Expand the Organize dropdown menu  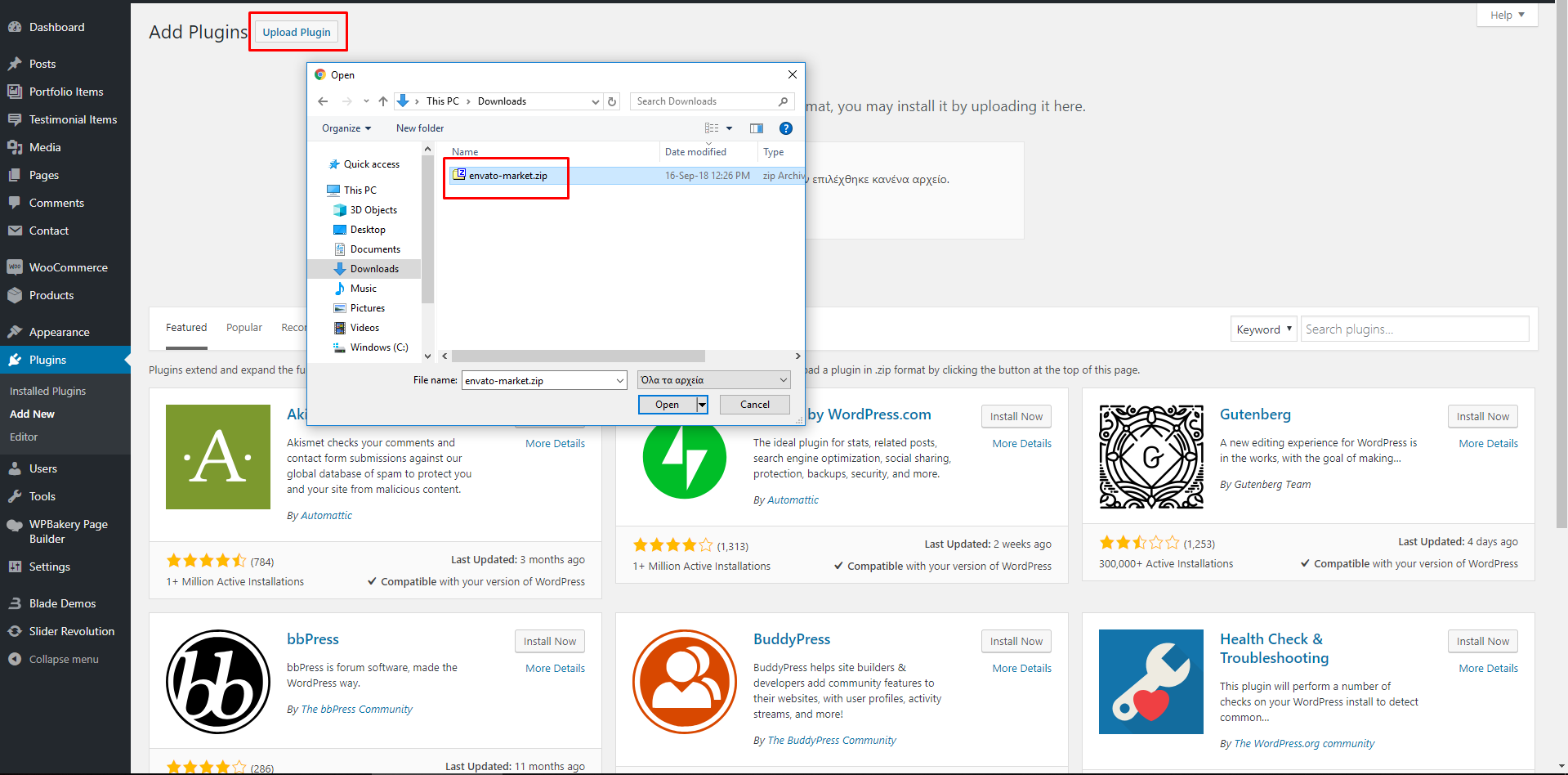click(346, 128)
